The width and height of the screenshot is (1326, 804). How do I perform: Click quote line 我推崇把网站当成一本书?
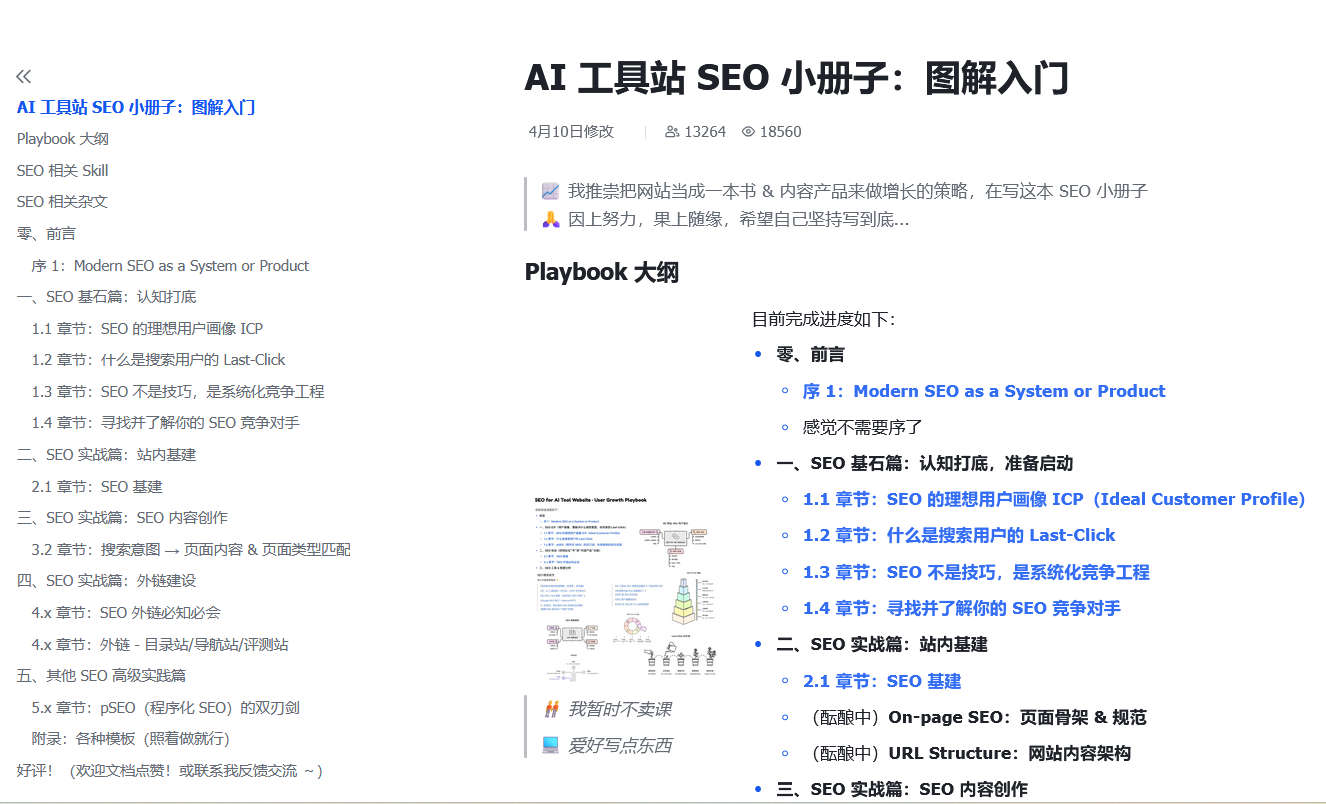(x=858, y=191)
